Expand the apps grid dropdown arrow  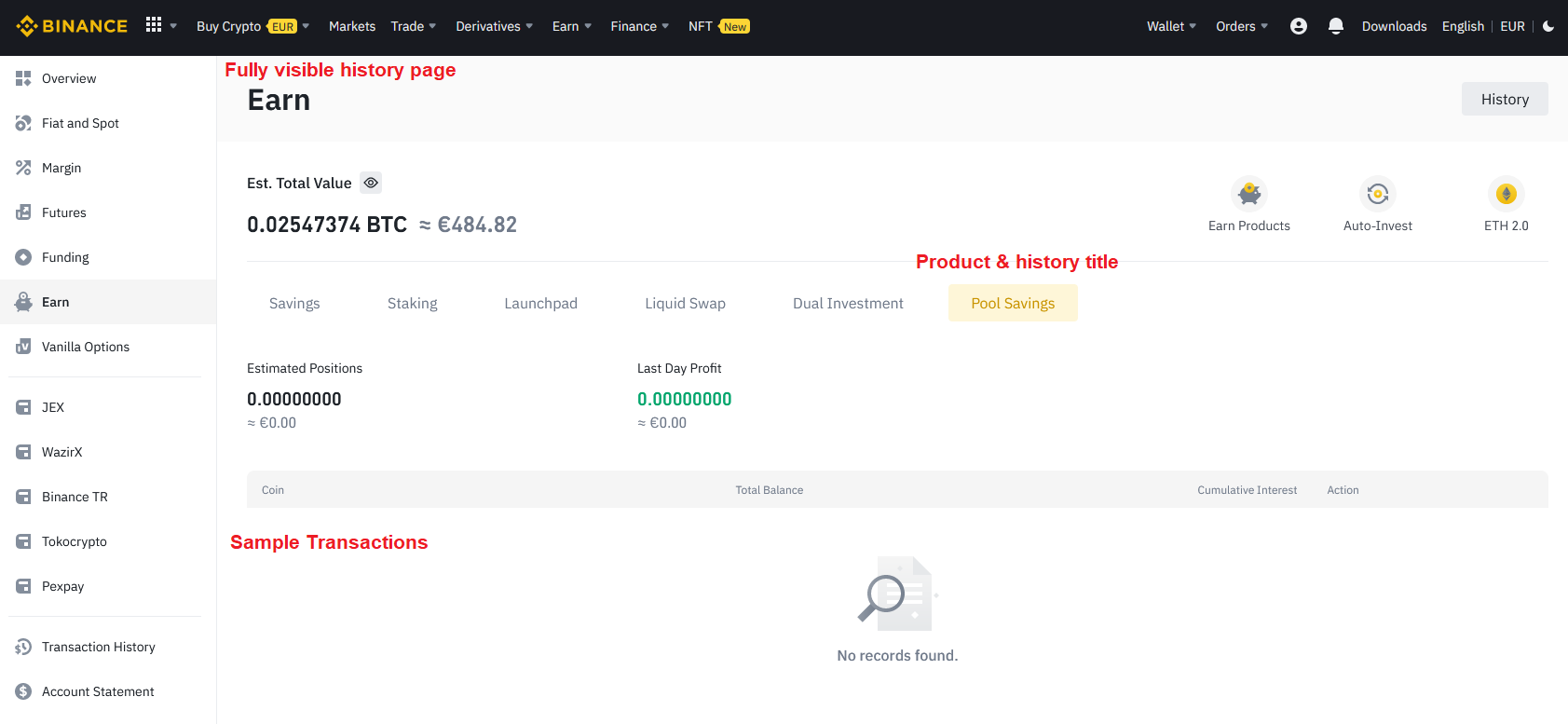pyautogui.click(x=173, y=26)
